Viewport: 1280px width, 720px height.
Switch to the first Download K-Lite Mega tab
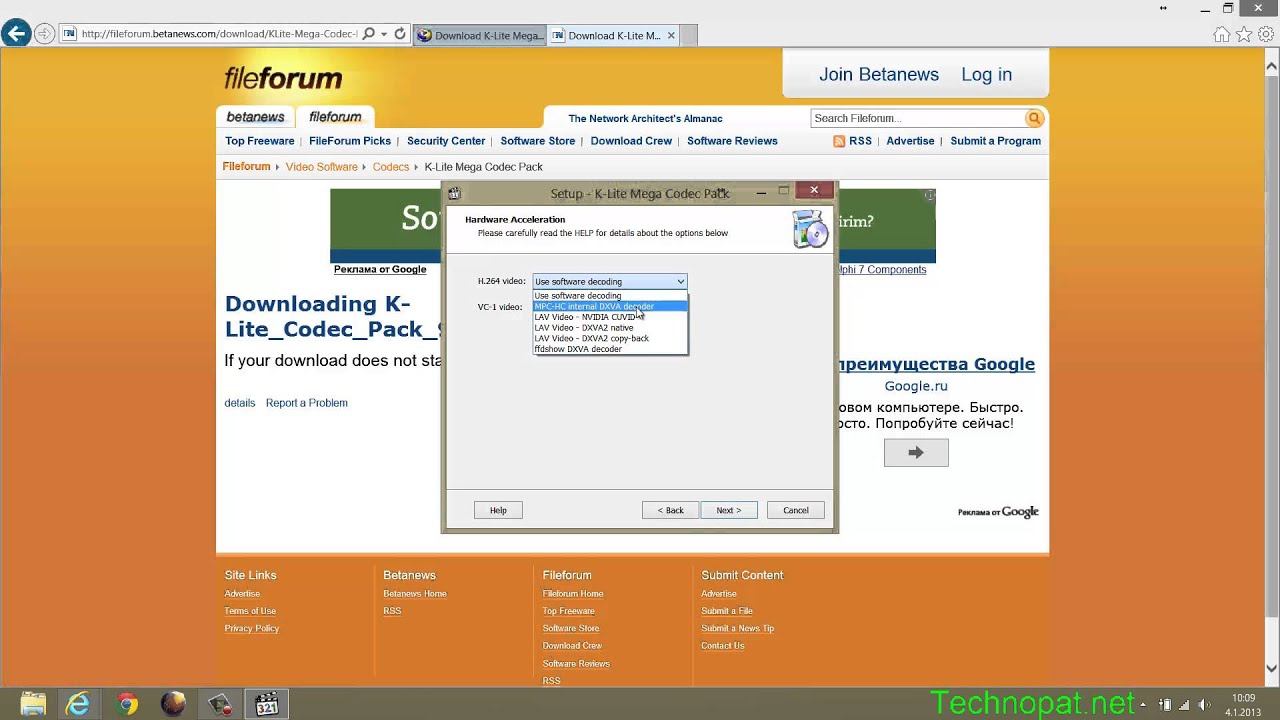[x=479, y=35]
